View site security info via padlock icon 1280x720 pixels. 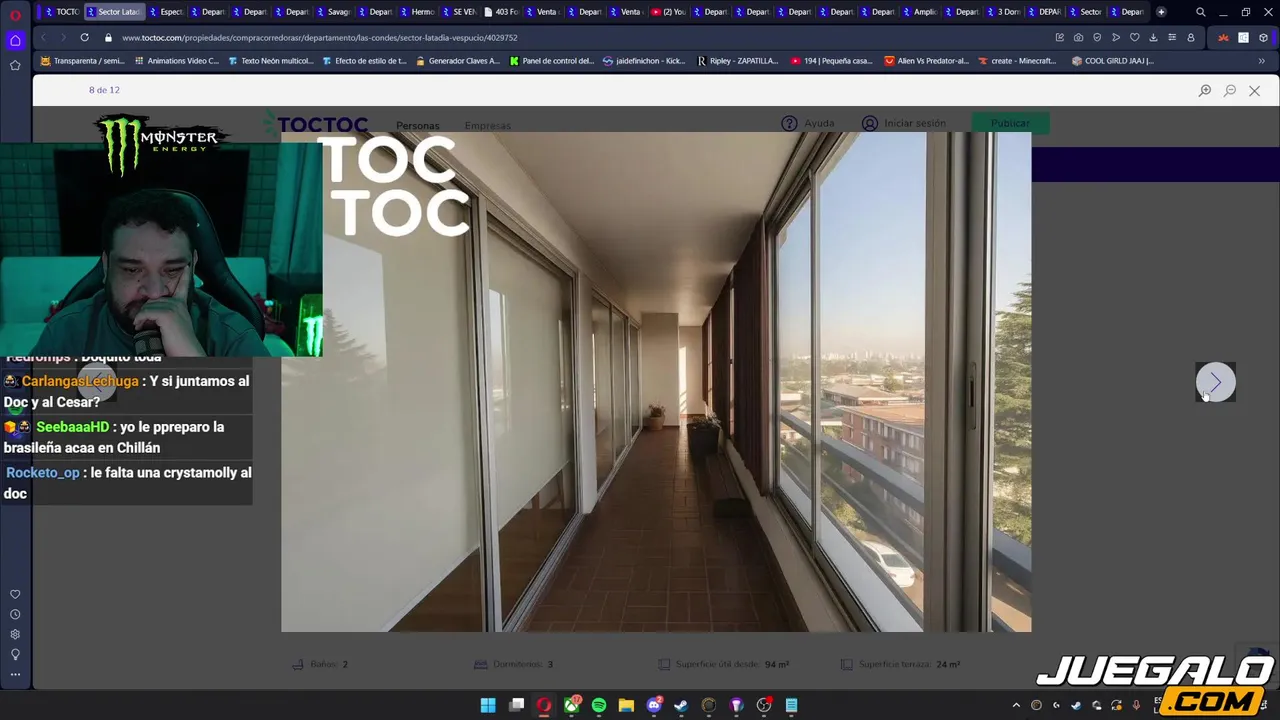(x=108, y=37)
